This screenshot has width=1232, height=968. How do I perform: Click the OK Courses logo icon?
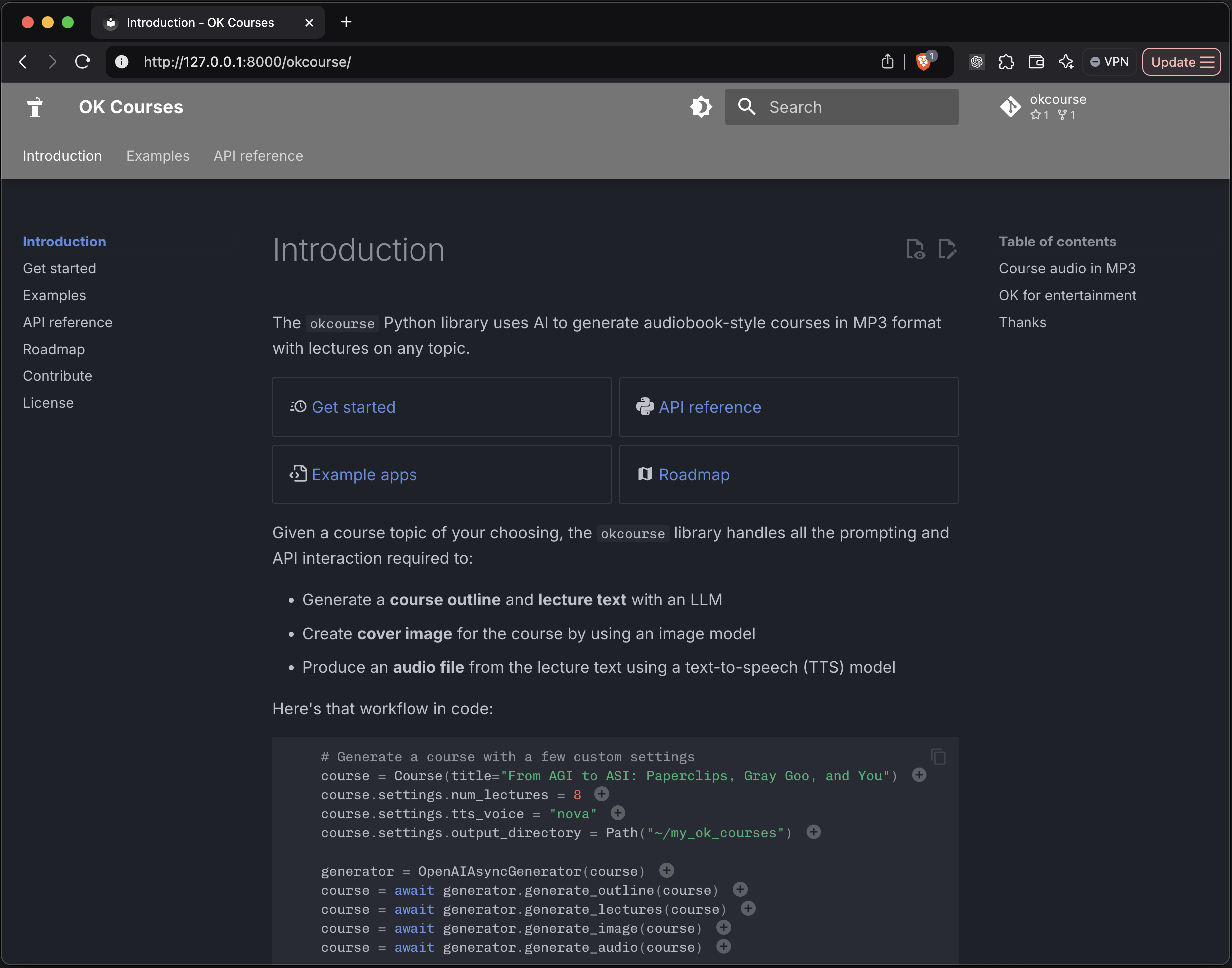pos(35,107)
